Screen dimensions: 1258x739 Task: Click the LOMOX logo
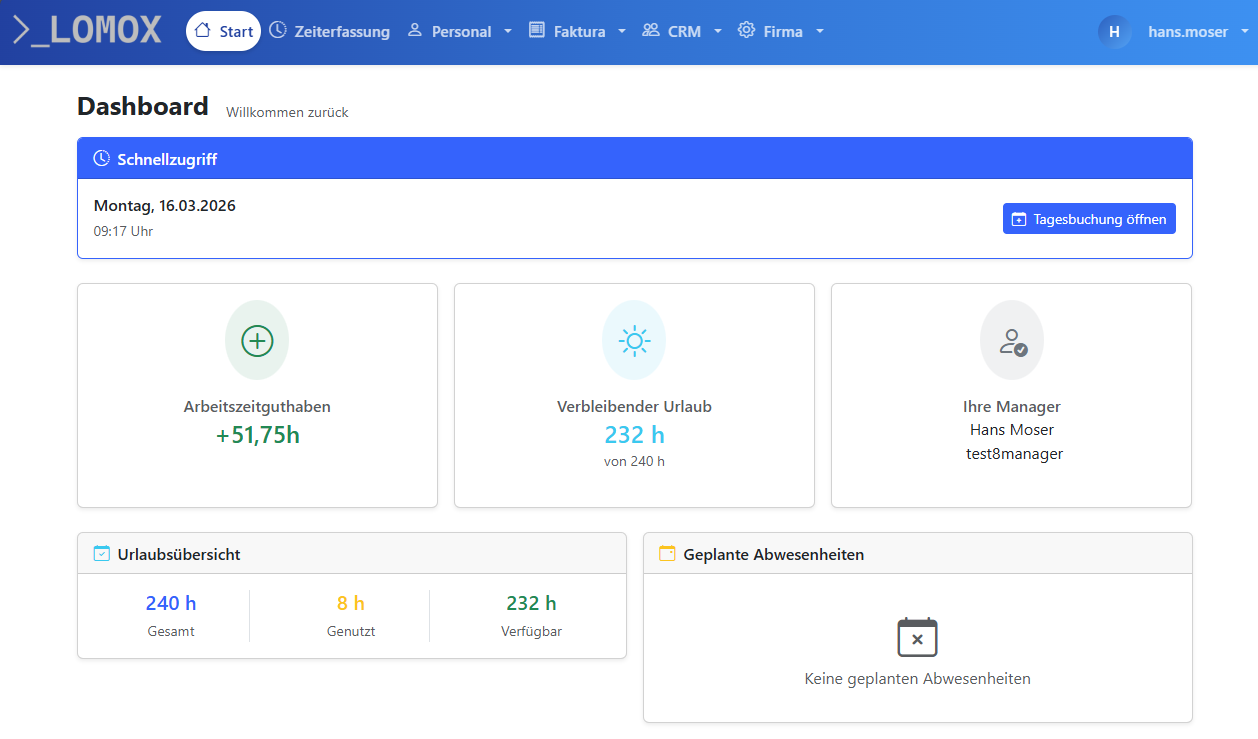[x=85, y=30]
